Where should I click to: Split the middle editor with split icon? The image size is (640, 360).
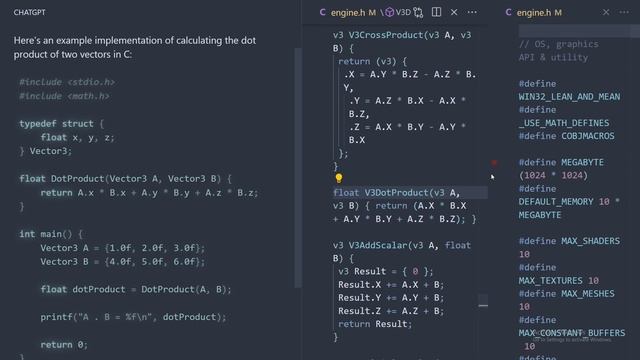[436, 12]
